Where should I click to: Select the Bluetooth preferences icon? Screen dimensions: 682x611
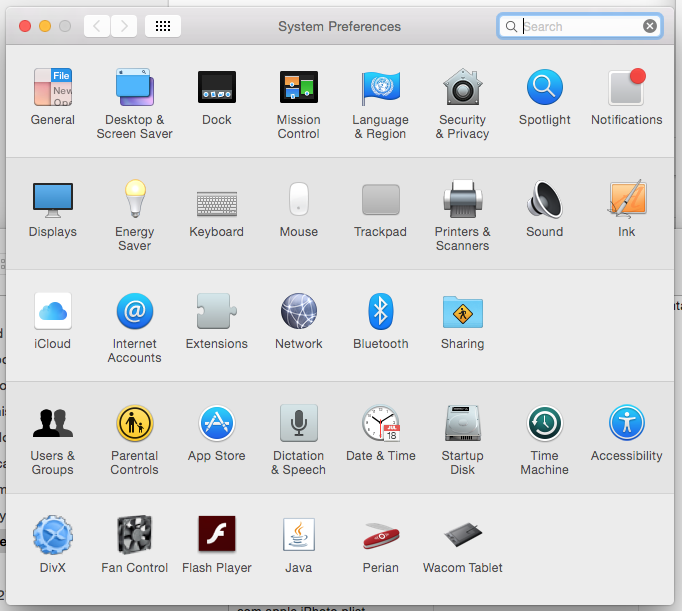coord(381,312)
